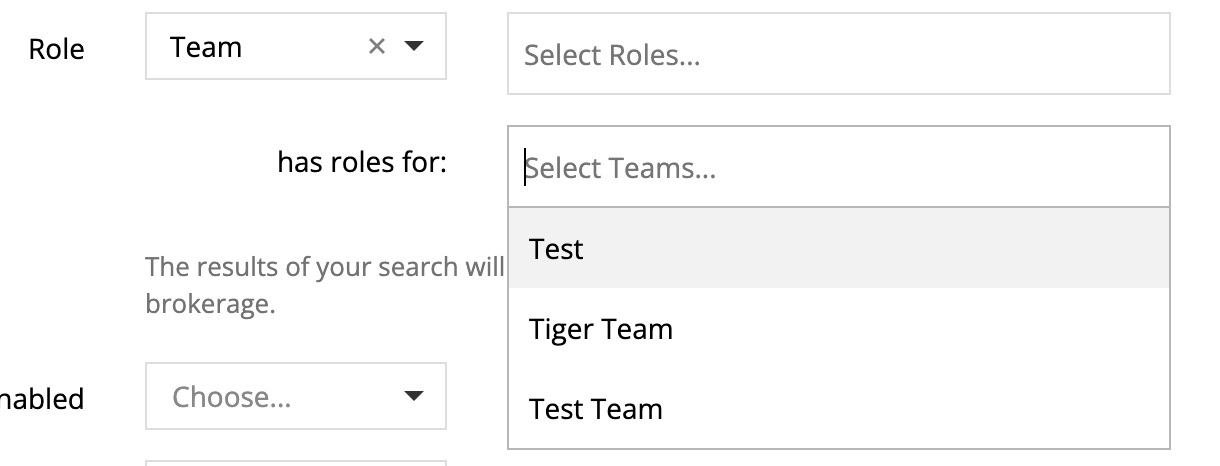Click the word 'brokerage.' in help text

pyautogui.click(x=210, y=304)
